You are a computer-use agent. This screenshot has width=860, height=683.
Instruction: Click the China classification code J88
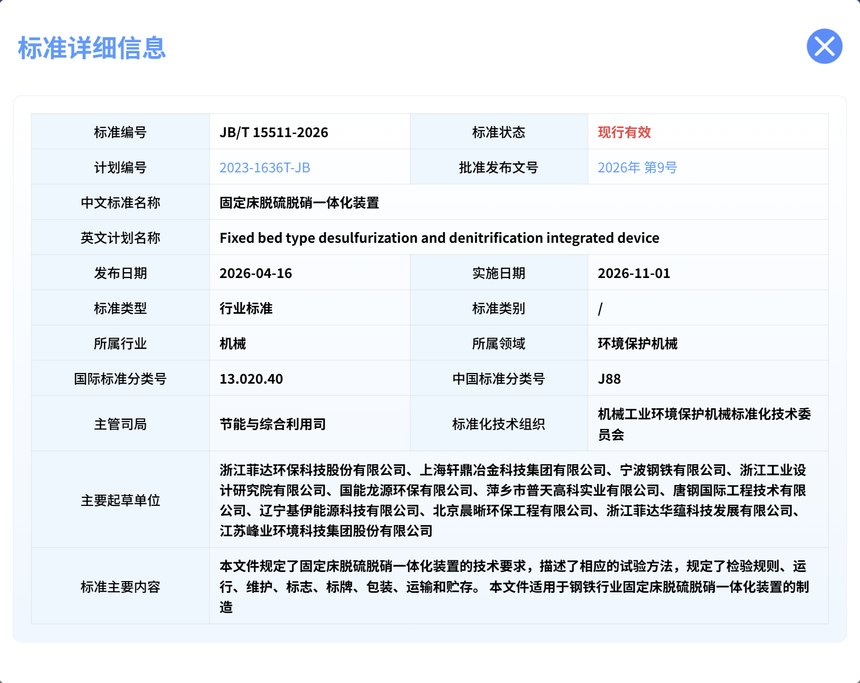pyautogui.click(x=609, y=379)
